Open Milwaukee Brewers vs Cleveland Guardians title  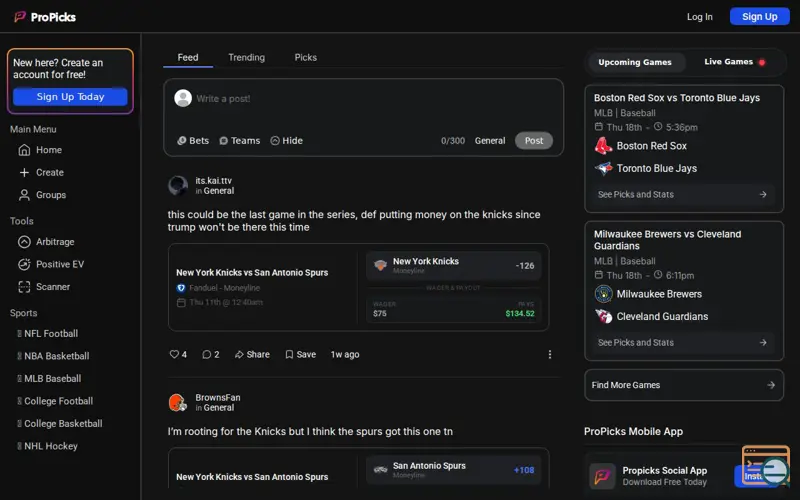click(x=667, y=240)
